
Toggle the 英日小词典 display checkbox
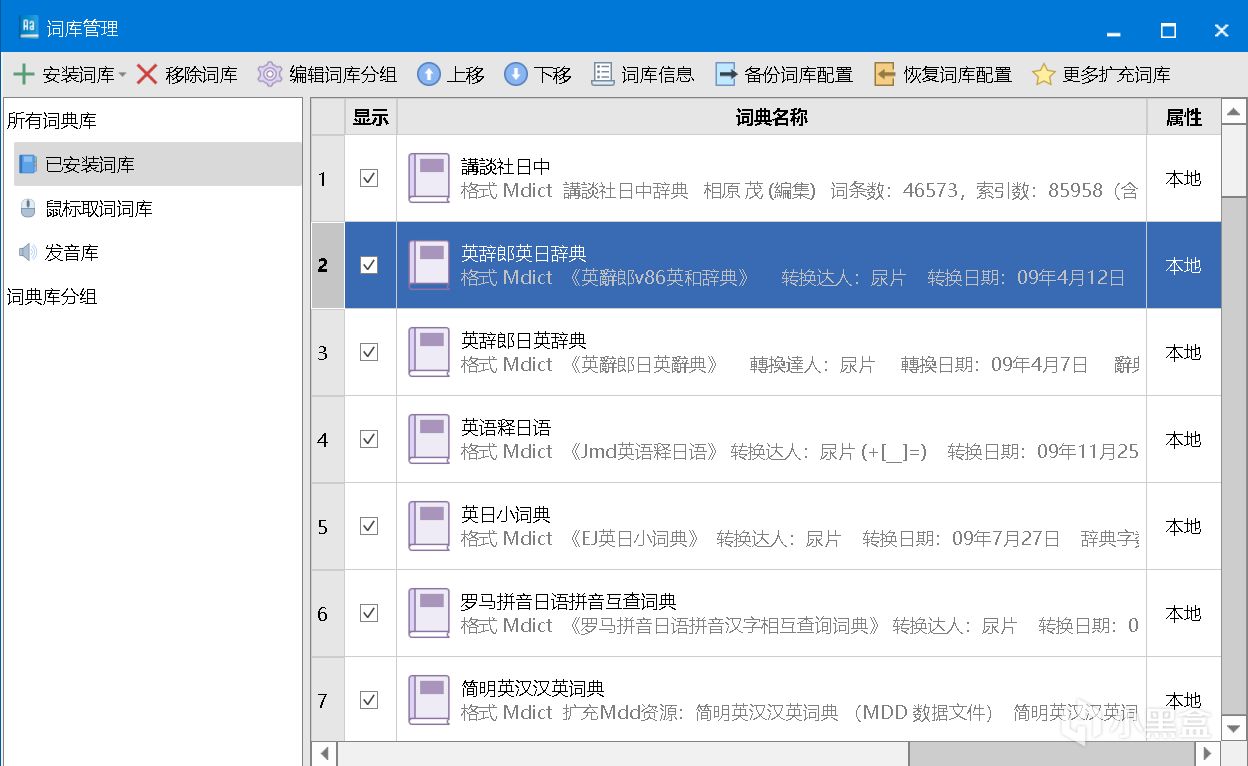(369, 526)
